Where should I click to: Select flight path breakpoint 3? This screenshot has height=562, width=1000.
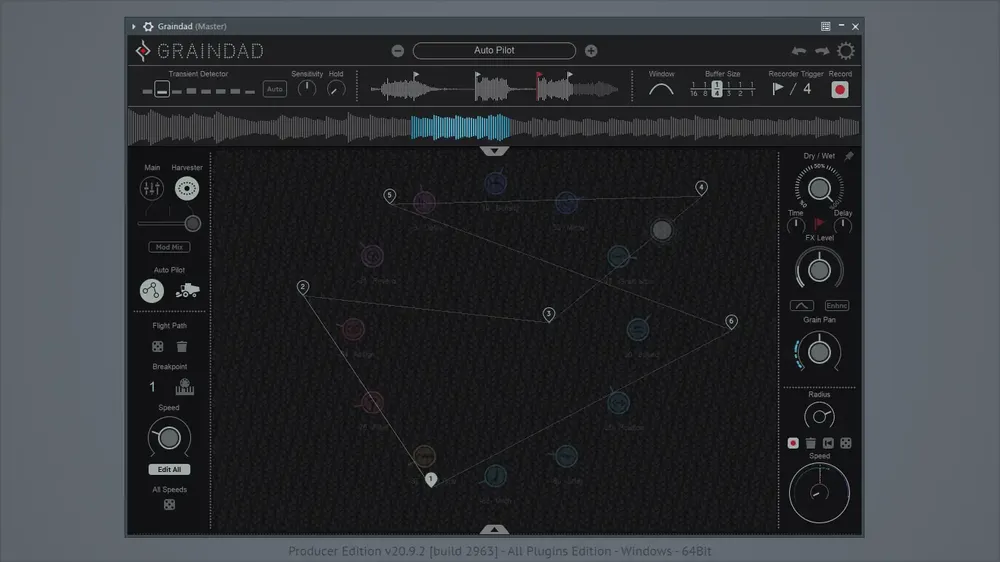(548, 314)
